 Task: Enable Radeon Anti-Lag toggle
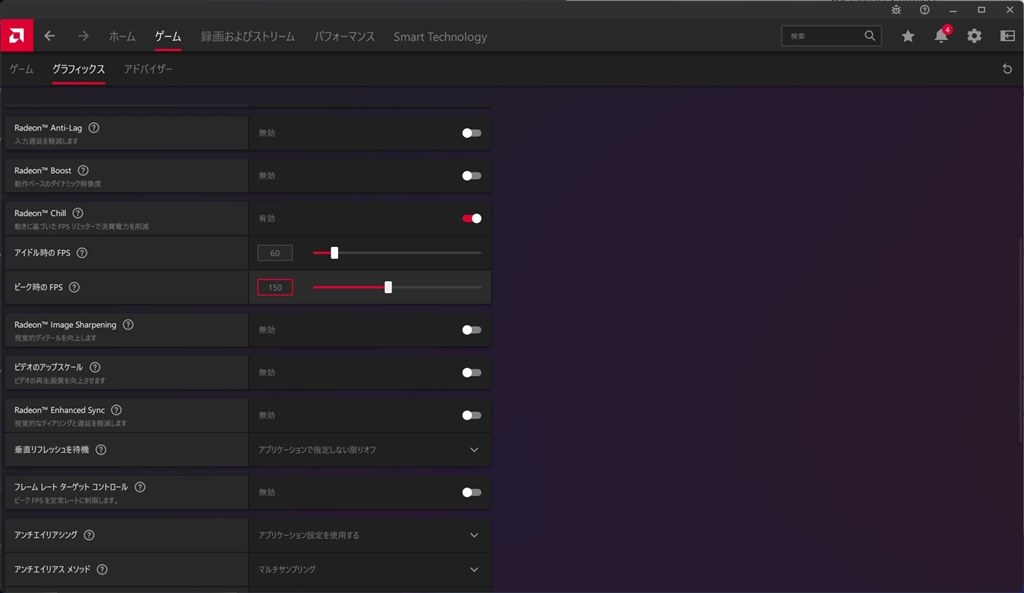coord(472,133)
